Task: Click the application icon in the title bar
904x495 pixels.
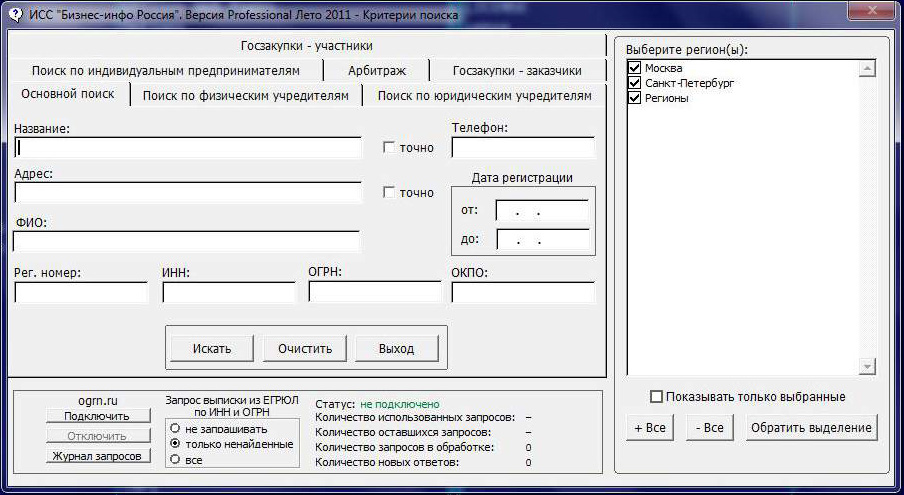Action: coord(16,15)
